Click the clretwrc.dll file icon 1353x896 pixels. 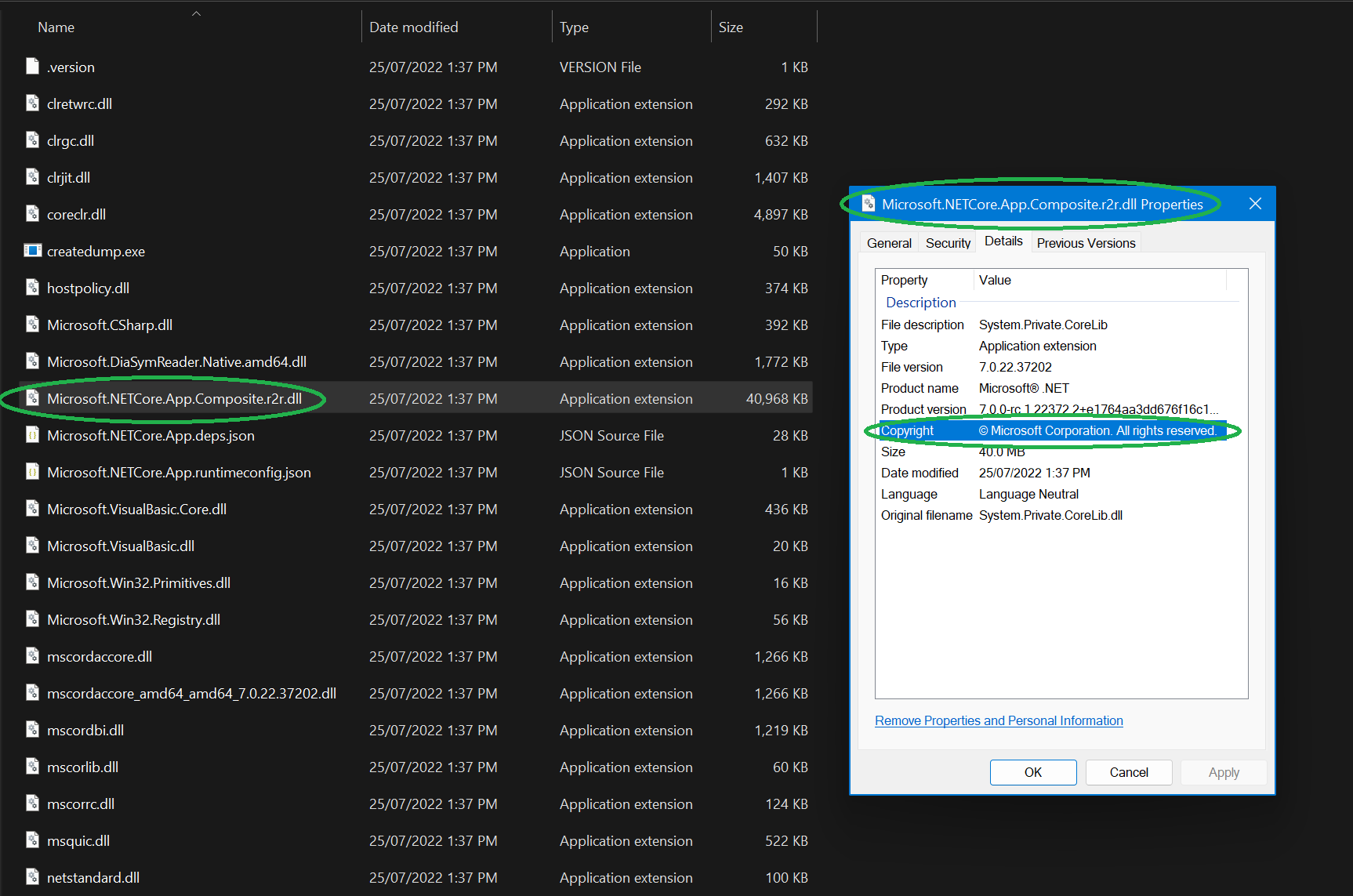pos(32,103)
